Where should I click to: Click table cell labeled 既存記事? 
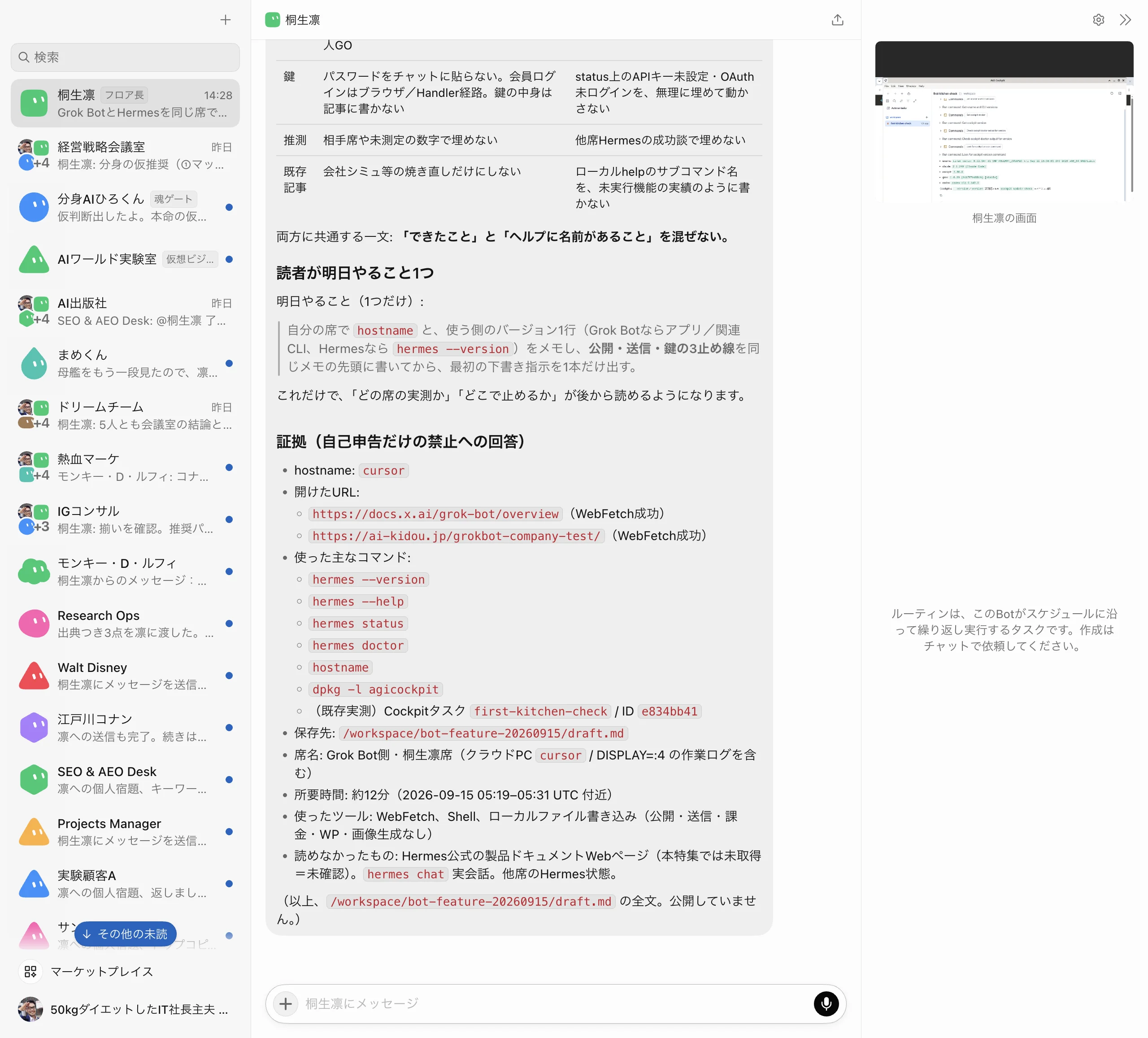(x=295, y=179)
